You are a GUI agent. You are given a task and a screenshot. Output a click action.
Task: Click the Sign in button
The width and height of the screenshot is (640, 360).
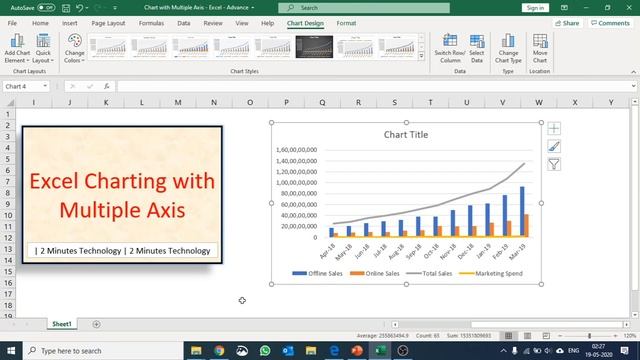[535, 8]
